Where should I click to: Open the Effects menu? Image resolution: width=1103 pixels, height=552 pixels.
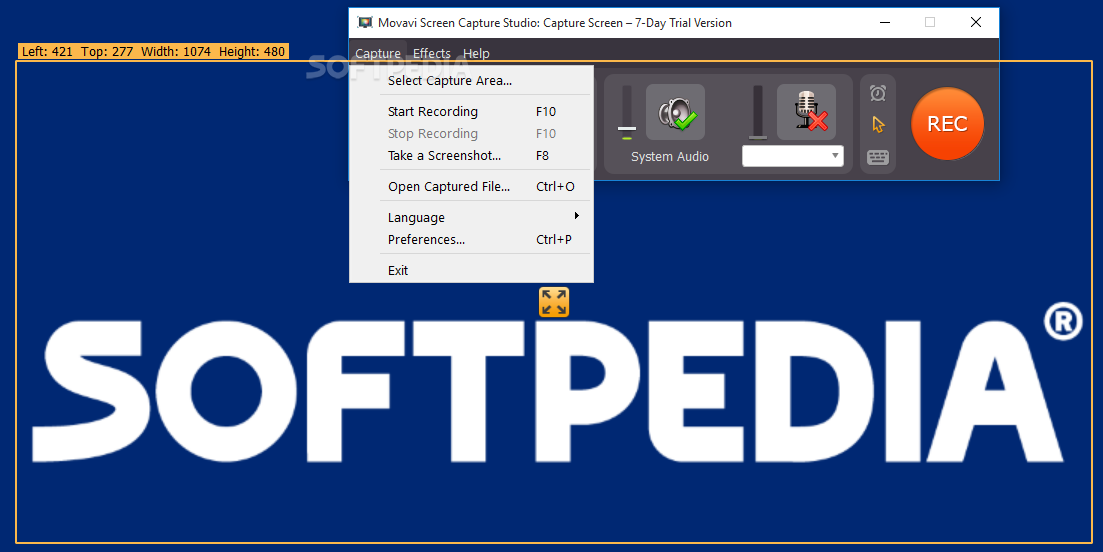pyautogui.click(x=432, y=53)
